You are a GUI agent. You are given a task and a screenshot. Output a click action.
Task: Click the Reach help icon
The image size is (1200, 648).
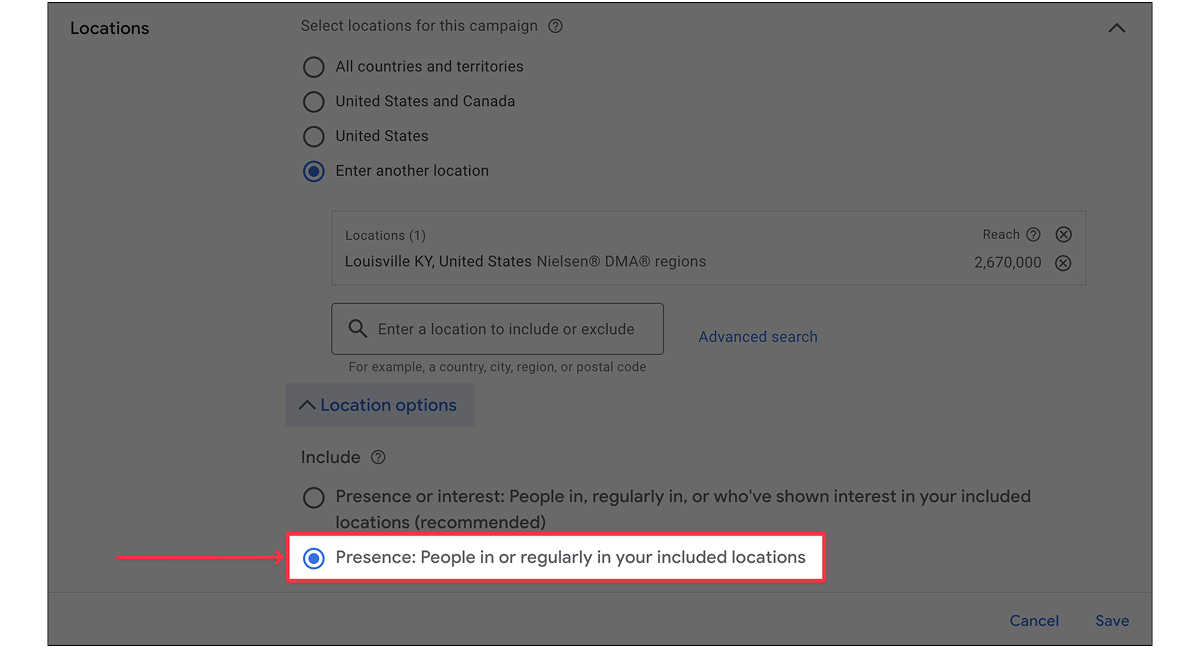tap(1033, 235)
